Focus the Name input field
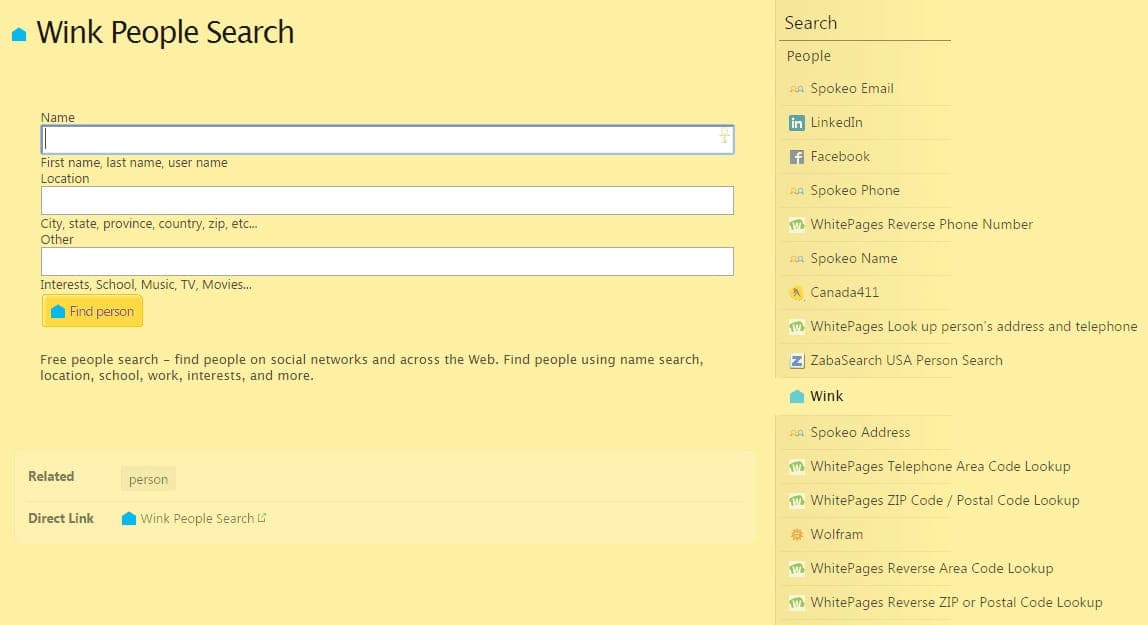Image resolution: width=1148 pixels, height=625 pixels. click(380, 139)
